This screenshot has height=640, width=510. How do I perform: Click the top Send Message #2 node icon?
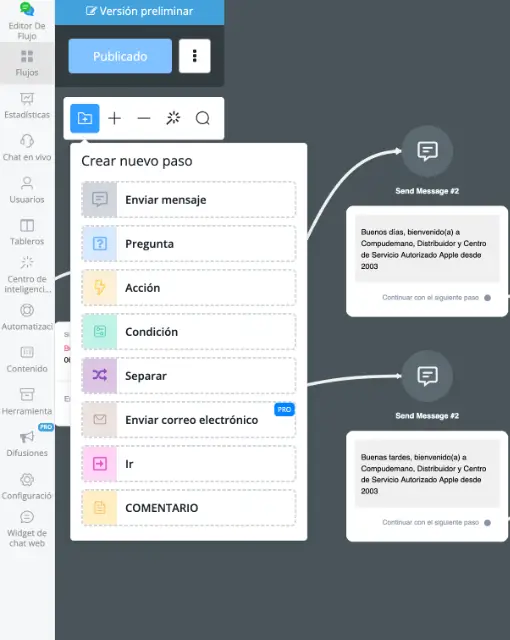pos(427,151)
